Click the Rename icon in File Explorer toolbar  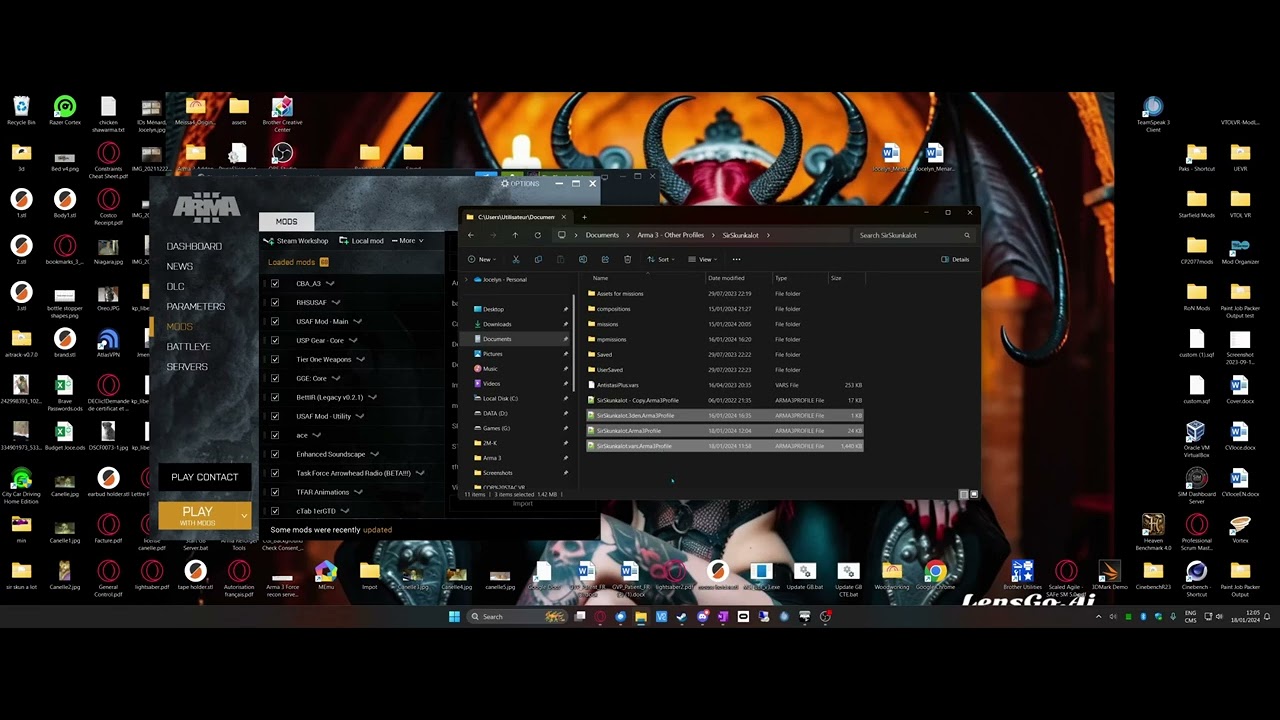click(582, 260)
